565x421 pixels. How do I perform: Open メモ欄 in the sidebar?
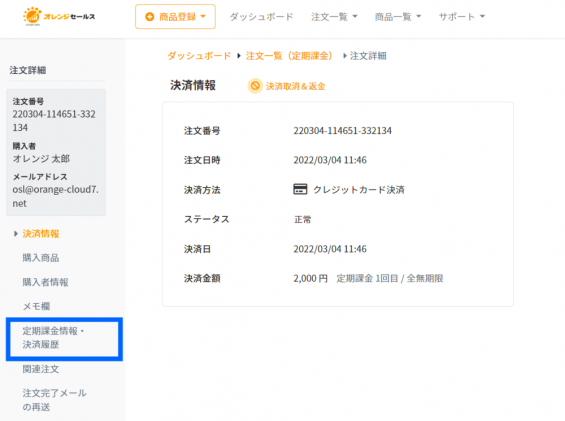click(36, 306)
